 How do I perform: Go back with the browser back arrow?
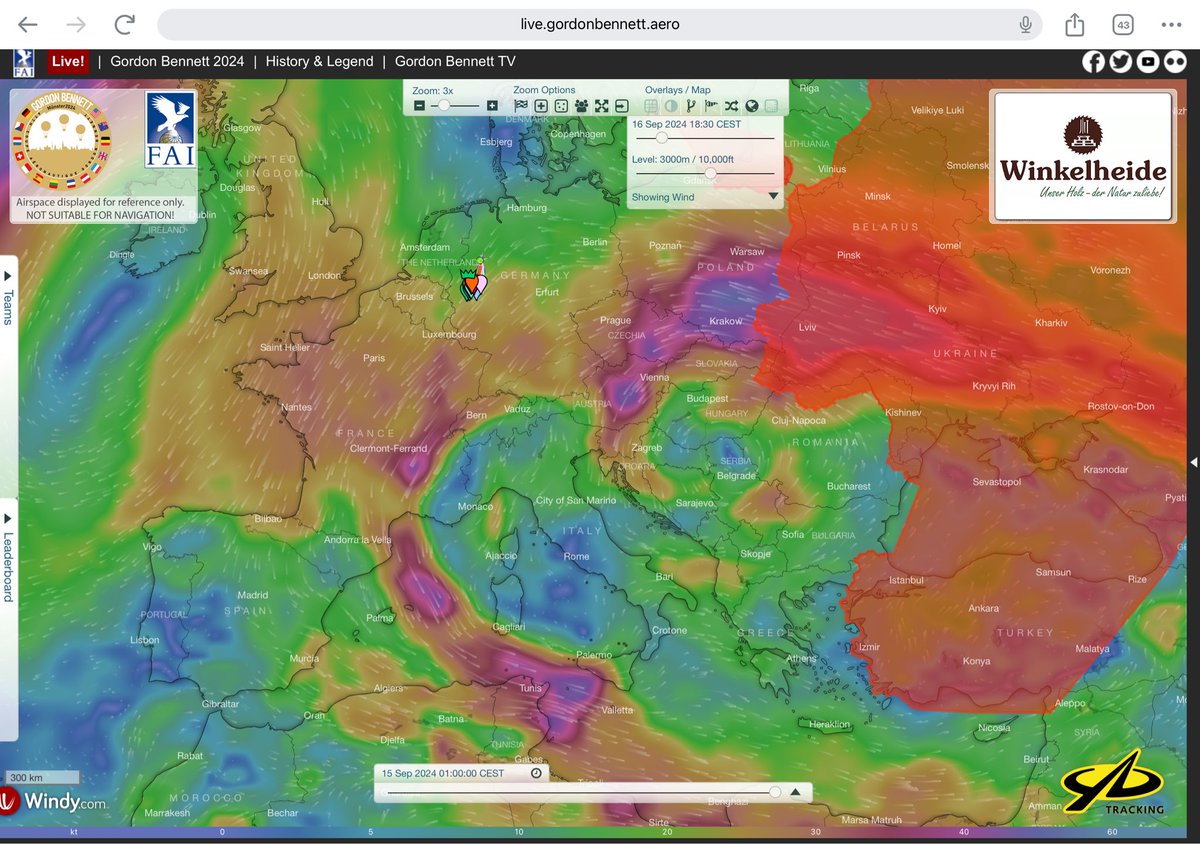pyautogui.click(x=28, y=24)
